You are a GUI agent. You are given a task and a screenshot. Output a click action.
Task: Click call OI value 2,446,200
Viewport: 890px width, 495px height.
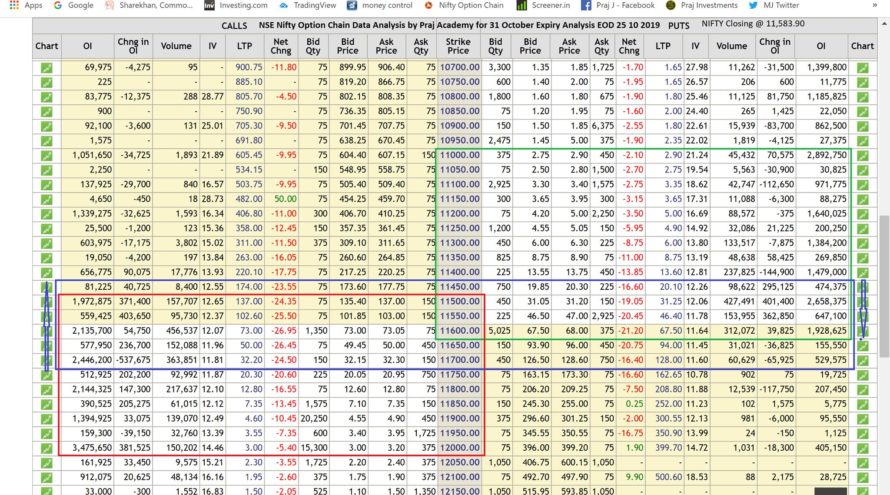click(92, 360)
